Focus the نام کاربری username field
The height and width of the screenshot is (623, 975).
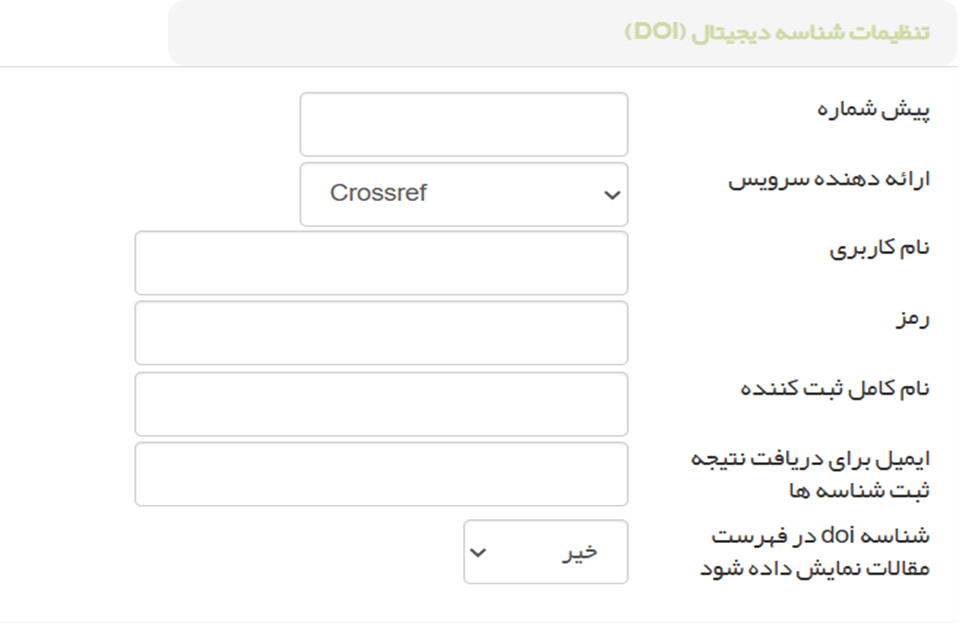(381, 264)
